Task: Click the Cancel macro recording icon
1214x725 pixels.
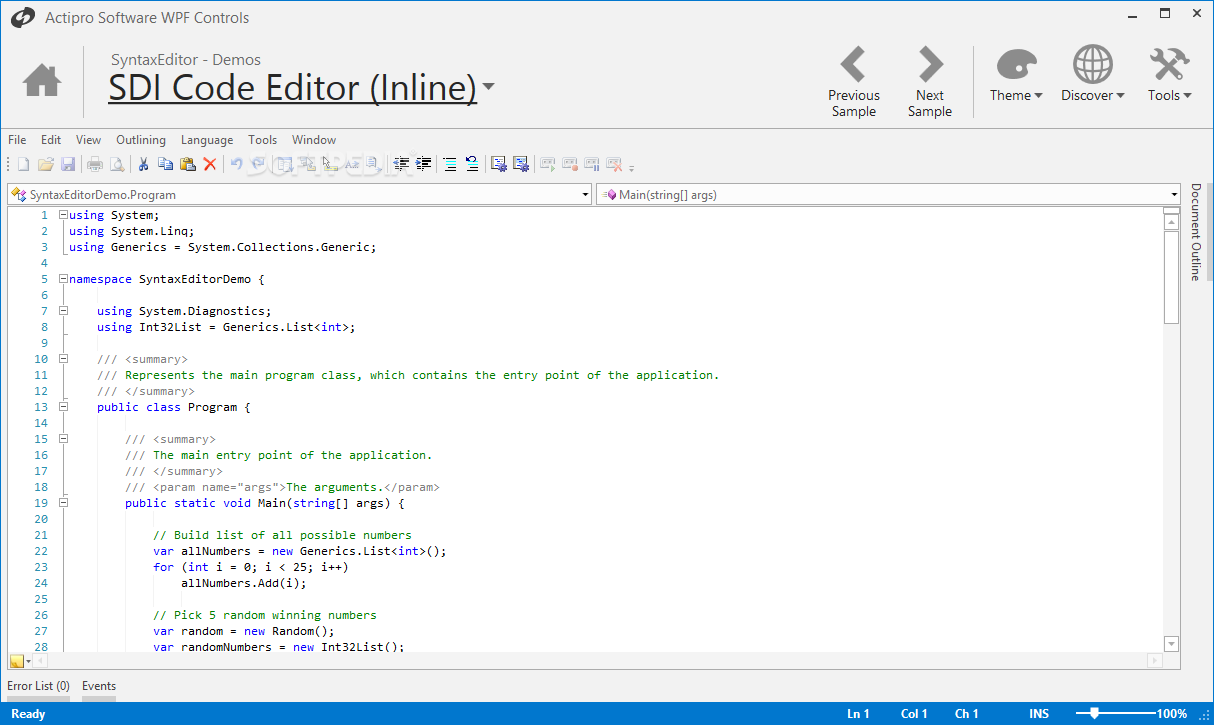Action: [614, 164]
